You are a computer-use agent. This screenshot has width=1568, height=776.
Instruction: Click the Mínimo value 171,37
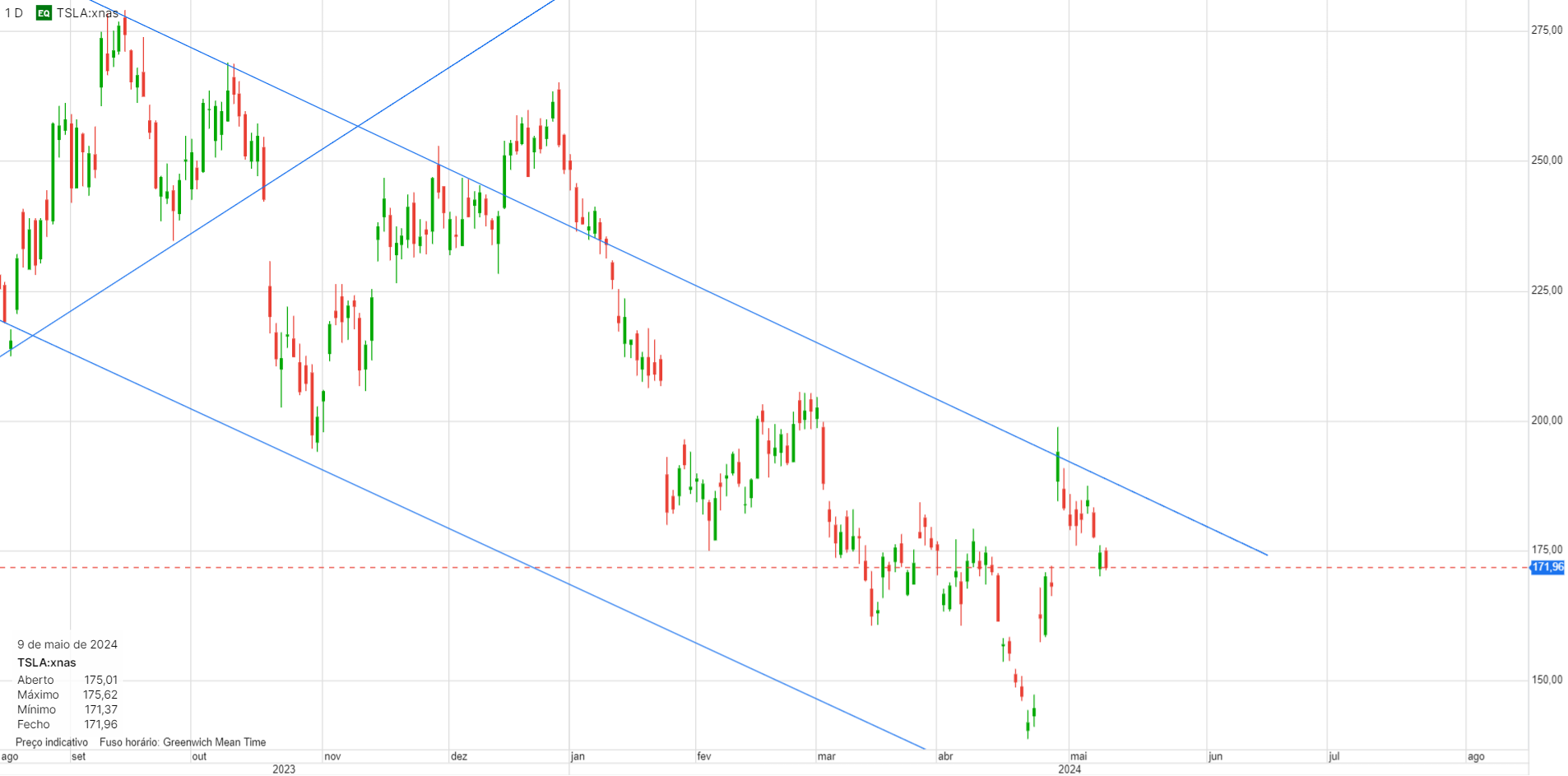[x=101, y=709]
